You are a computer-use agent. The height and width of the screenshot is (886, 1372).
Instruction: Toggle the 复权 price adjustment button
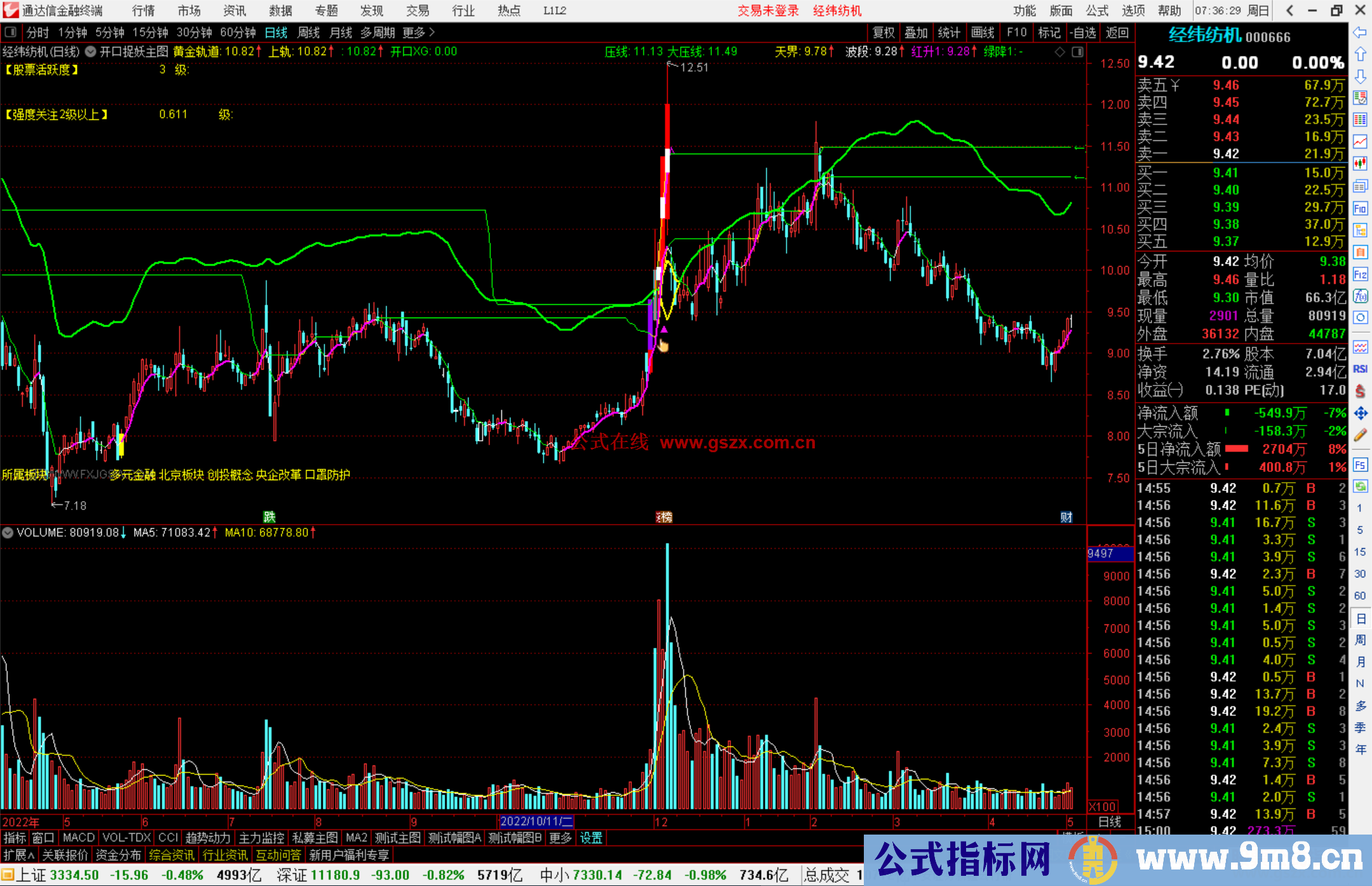pos(884,32)
